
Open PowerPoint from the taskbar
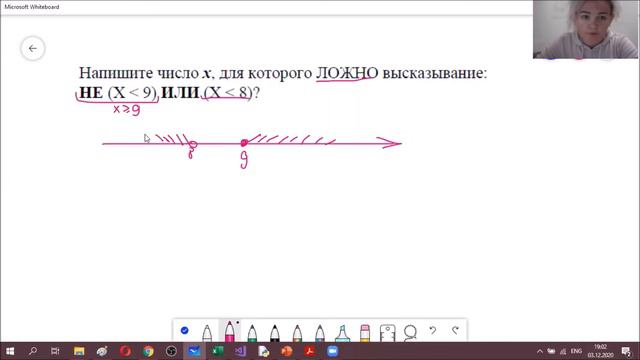coord(287,351)
